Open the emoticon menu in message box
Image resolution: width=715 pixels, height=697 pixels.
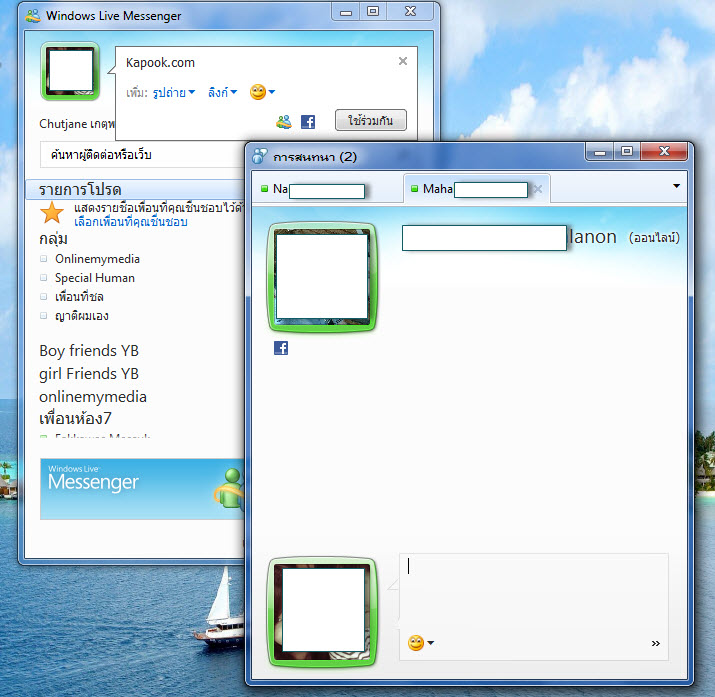tap(420, 643)
